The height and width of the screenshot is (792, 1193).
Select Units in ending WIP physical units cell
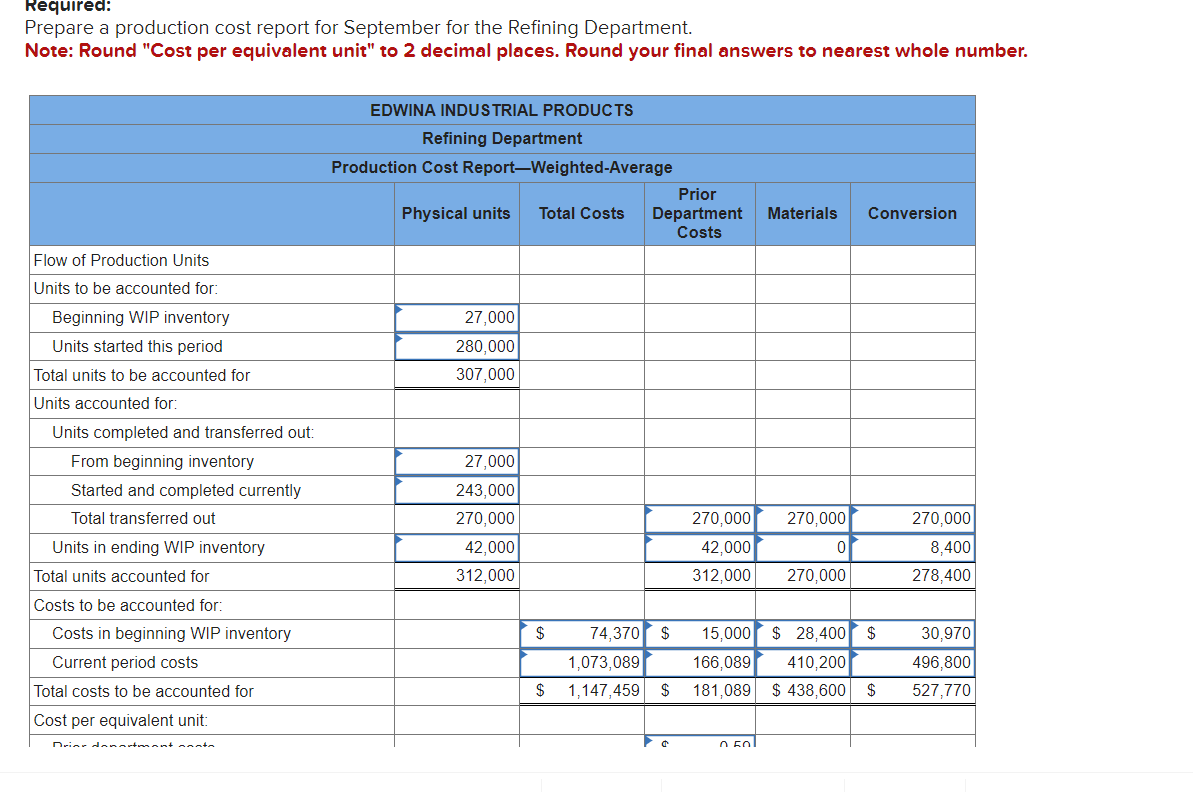pos(457,547)
